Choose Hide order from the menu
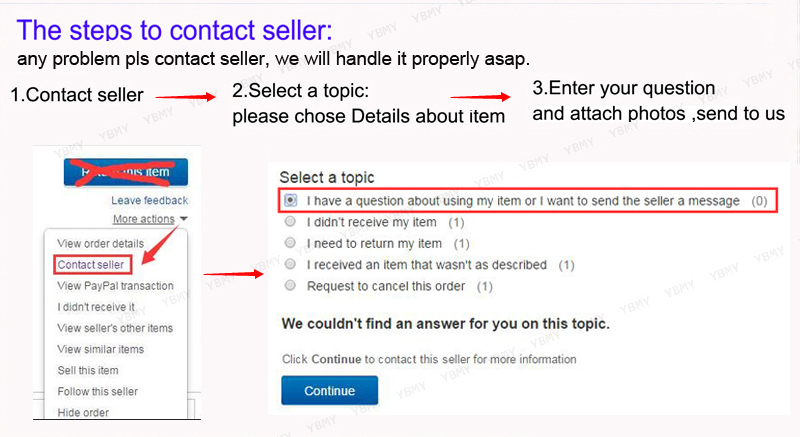The image size is (800, 437). 84,412
